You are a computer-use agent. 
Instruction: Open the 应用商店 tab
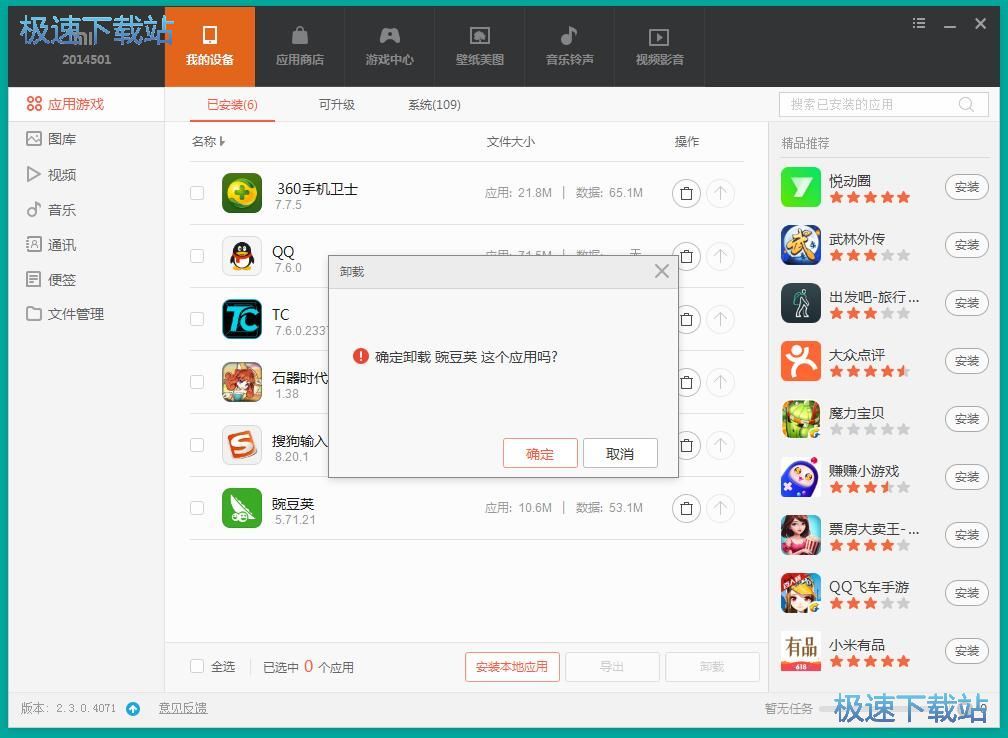[x=300, y=47]
